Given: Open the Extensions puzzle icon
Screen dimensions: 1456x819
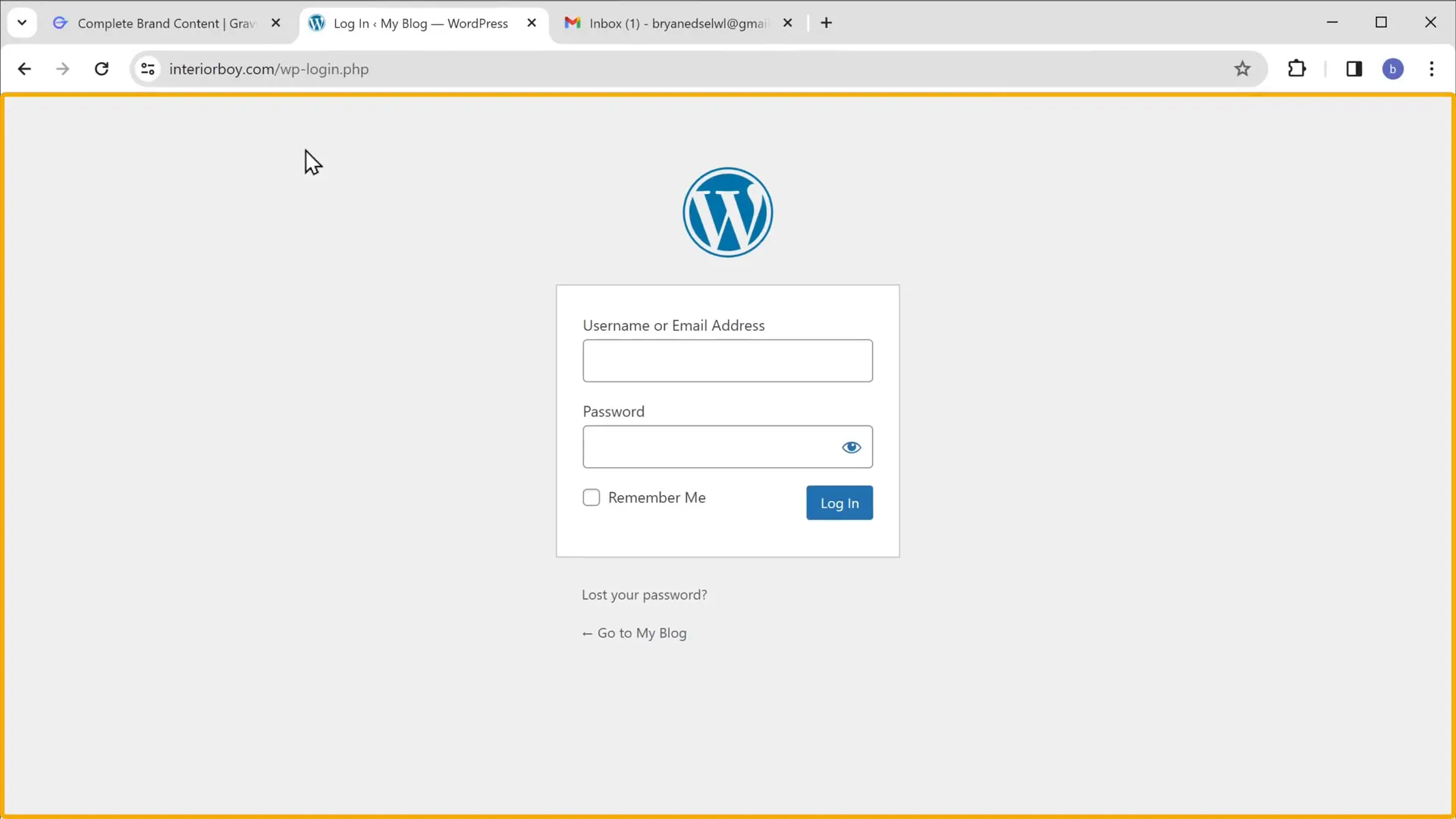Looking at the screenshot, I should pos(1297,69).
